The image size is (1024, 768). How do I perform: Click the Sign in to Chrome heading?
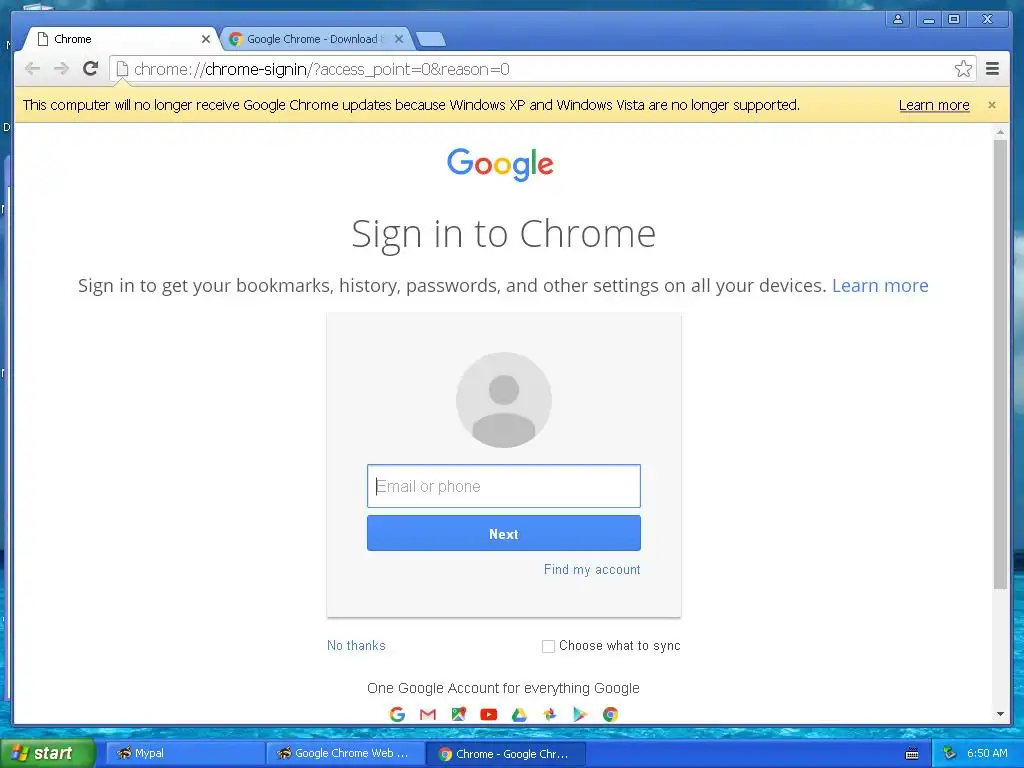[x=504, y=234]
